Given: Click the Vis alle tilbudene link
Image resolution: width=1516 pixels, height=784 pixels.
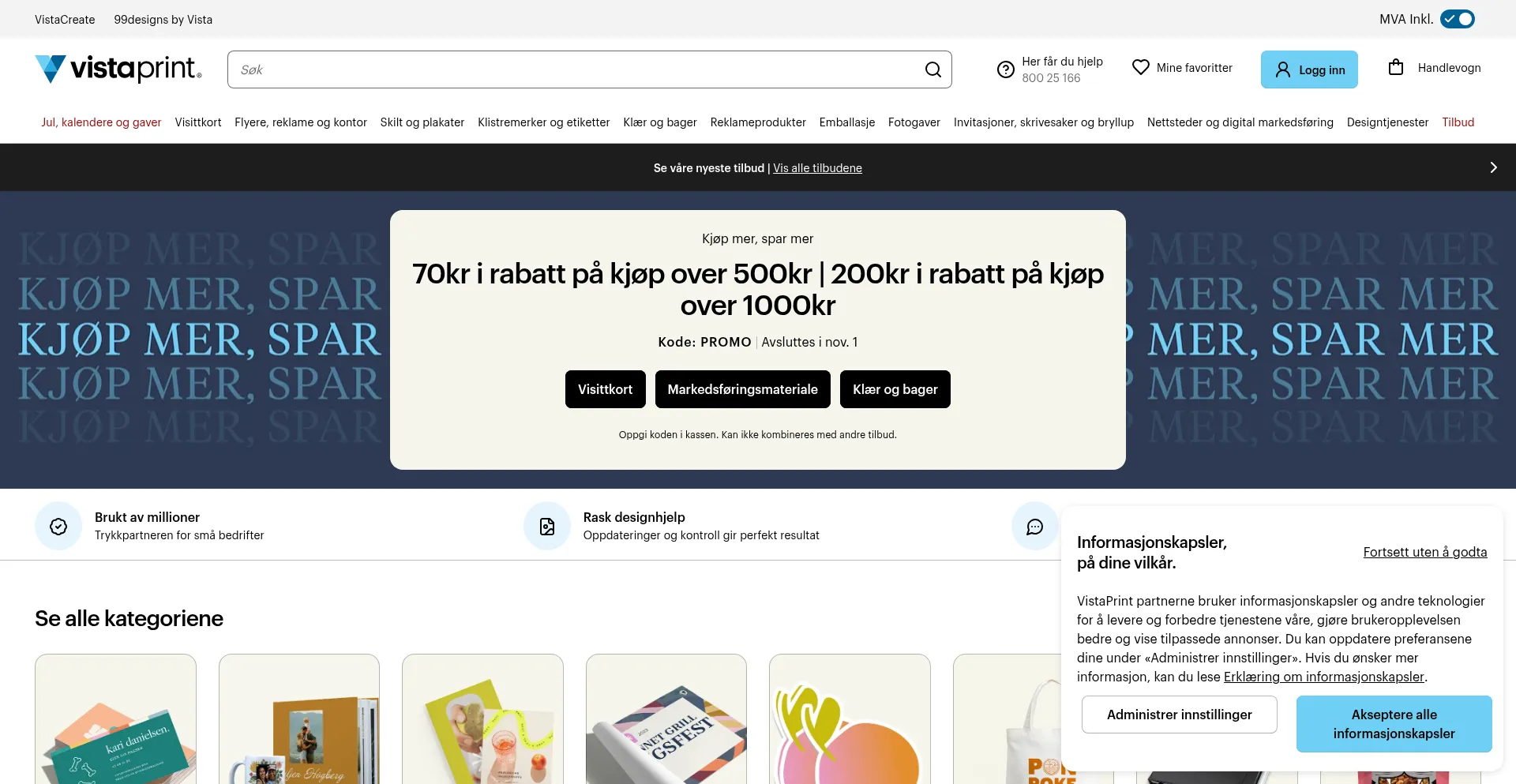Looking at the screenshot, I should [x=817, y=168].
